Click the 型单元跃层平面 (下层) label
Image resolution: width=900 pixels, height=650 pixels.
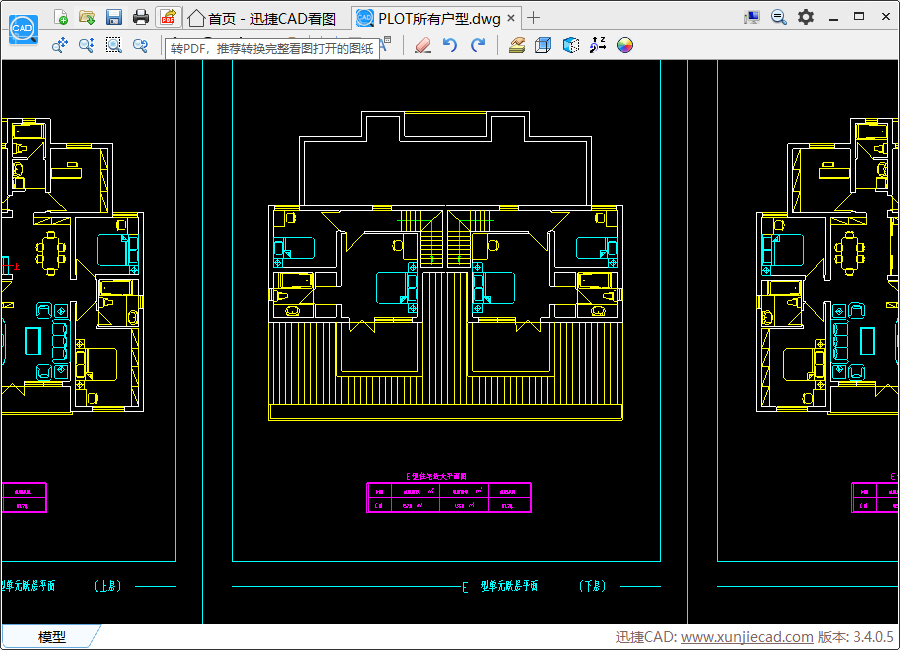click(x=535, y=586)
